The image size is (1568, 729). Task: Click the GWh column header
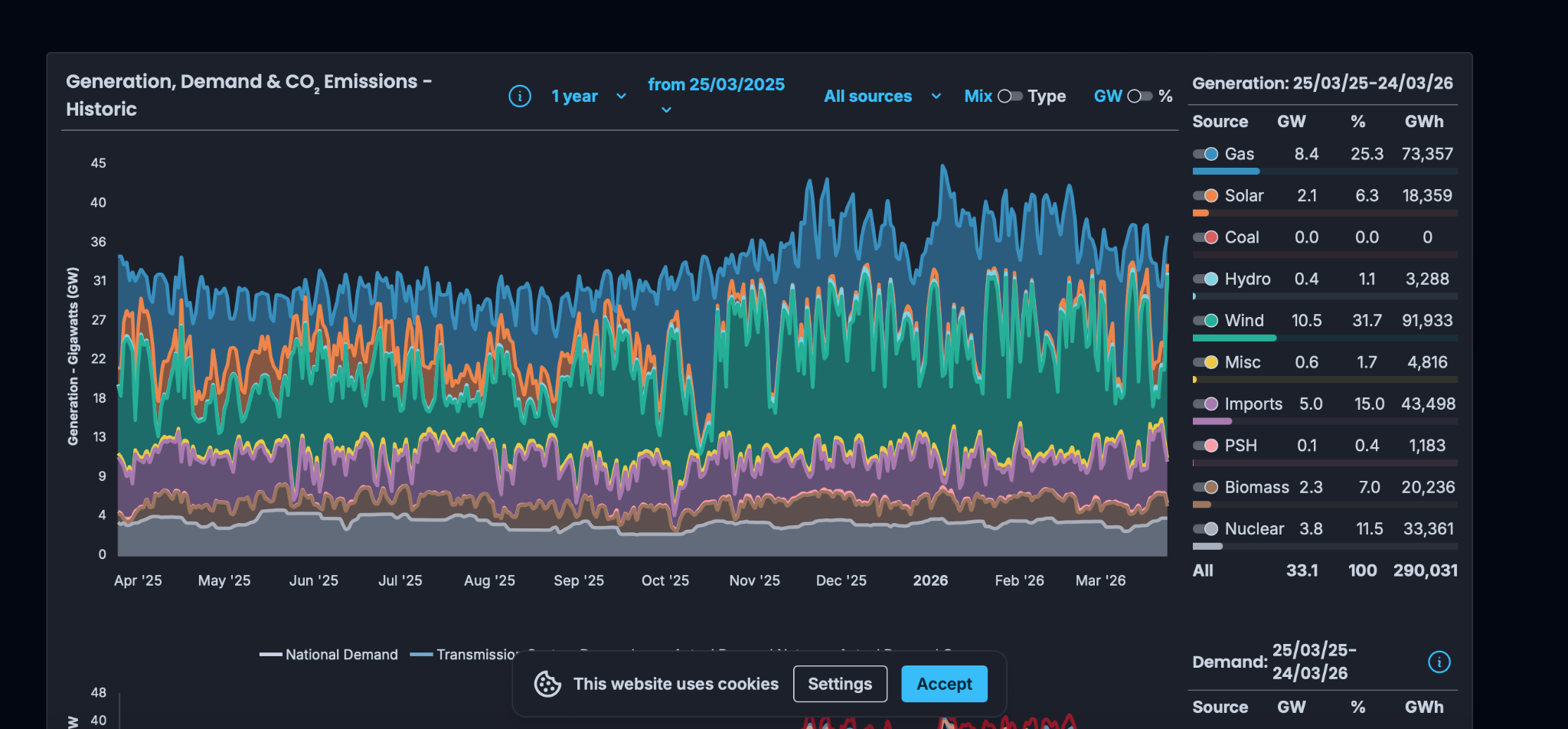tap(1423, 122)
